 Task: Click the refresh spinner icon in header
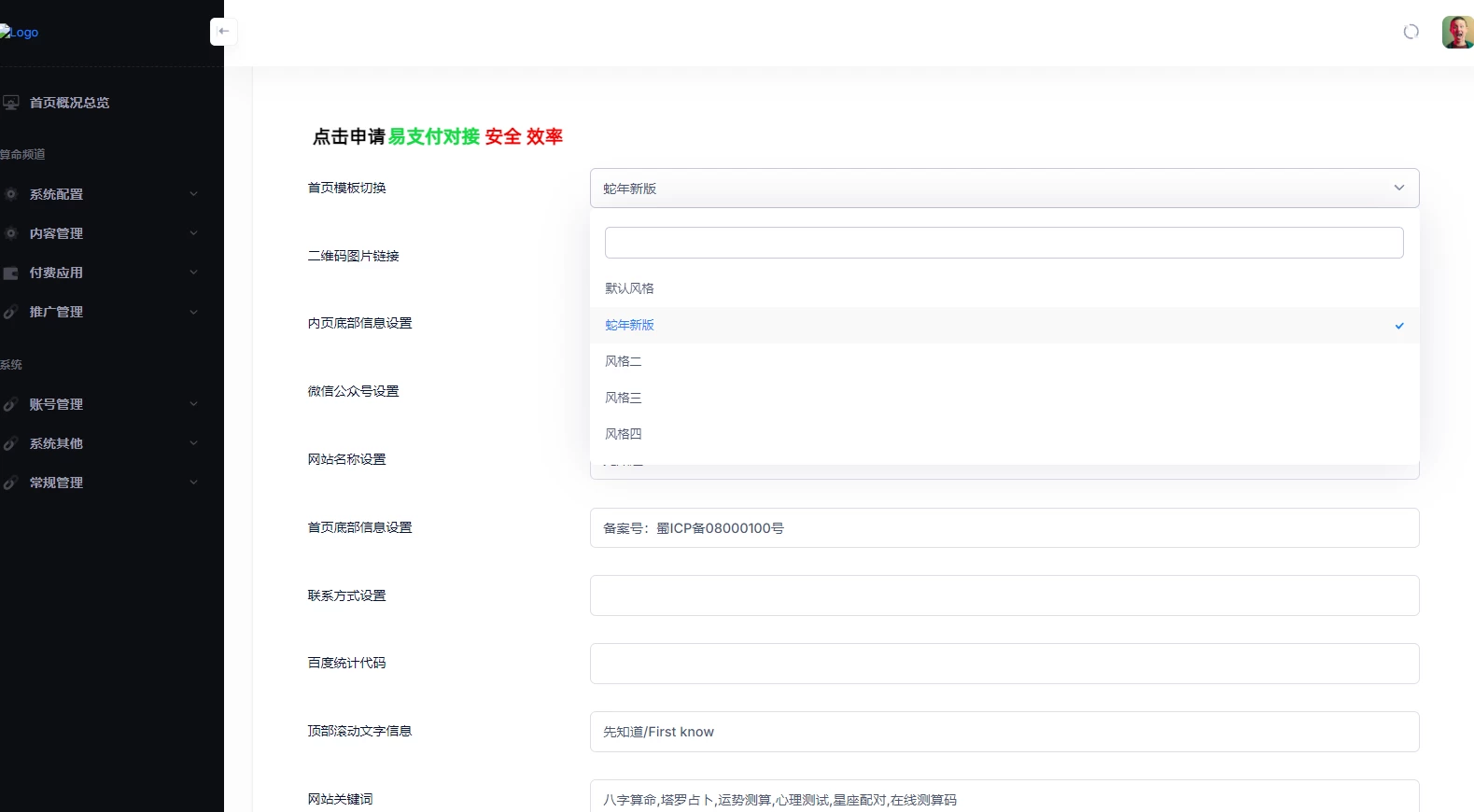pos(1411,32)
